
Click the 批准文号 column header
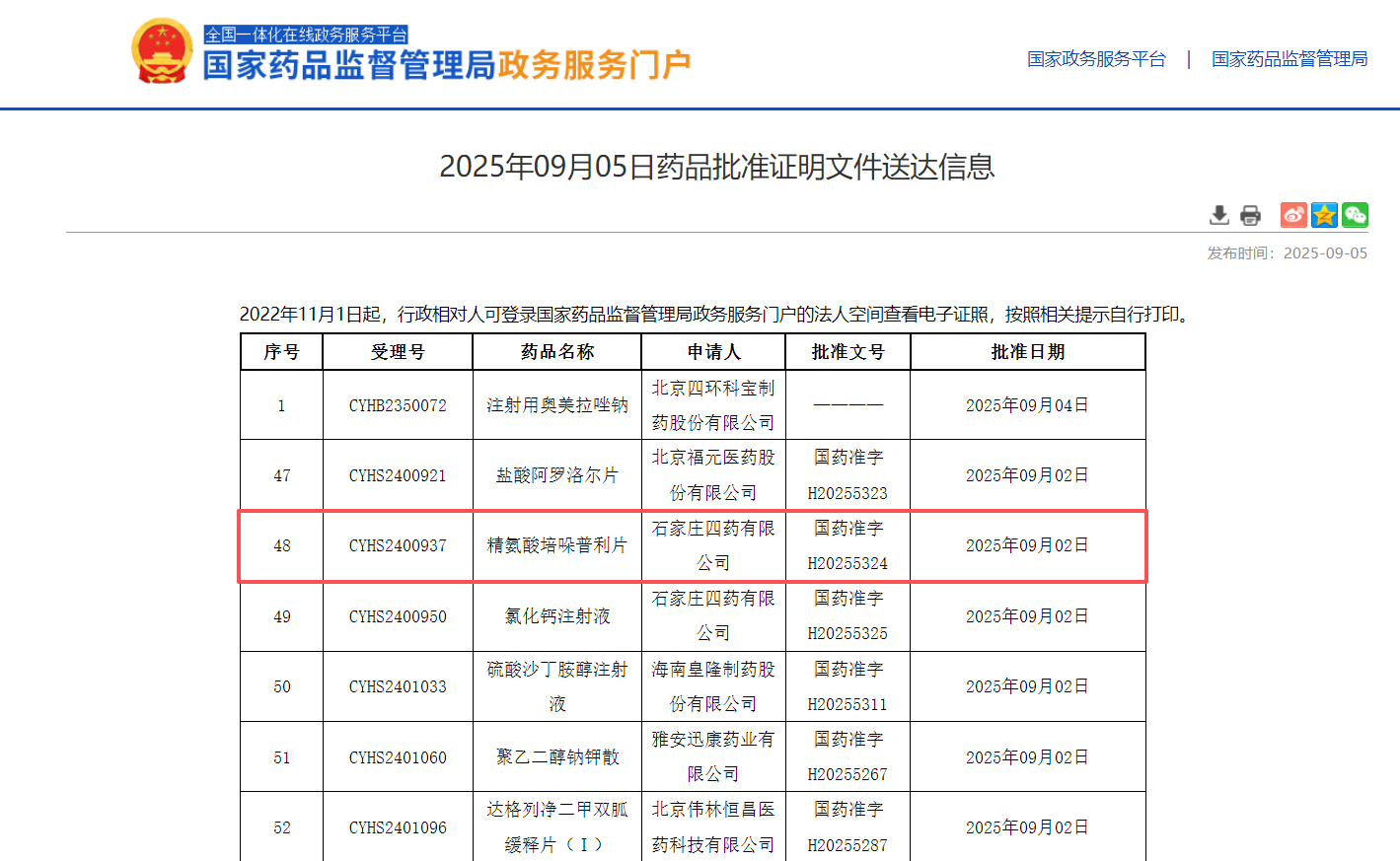(847, 352)
